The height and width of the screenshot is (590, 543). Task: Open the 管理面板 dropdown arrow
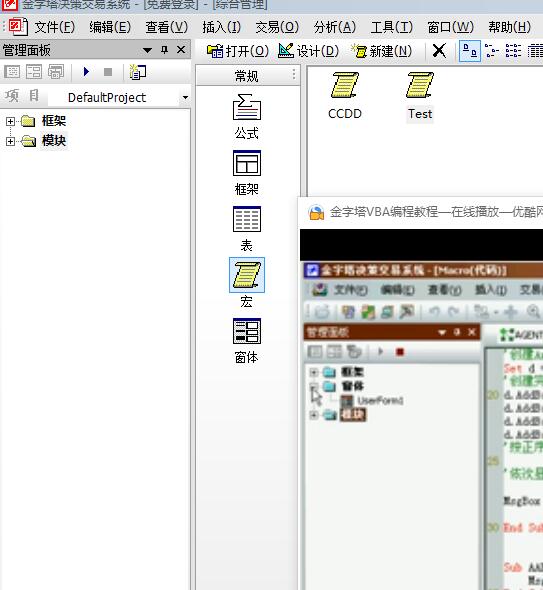coord(147,50)
